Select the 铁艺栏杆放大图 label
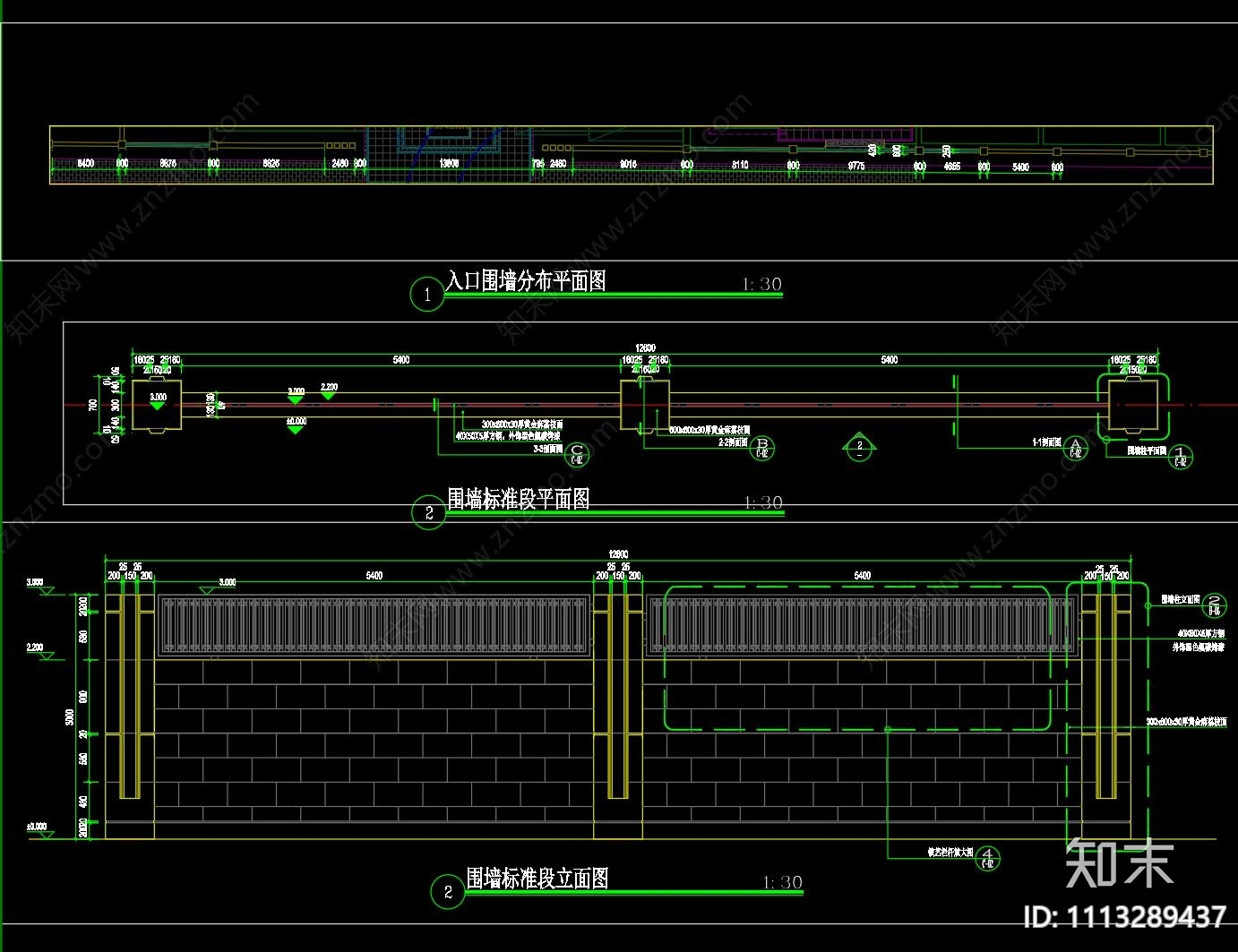1238x952 pixels. point(950,853)
